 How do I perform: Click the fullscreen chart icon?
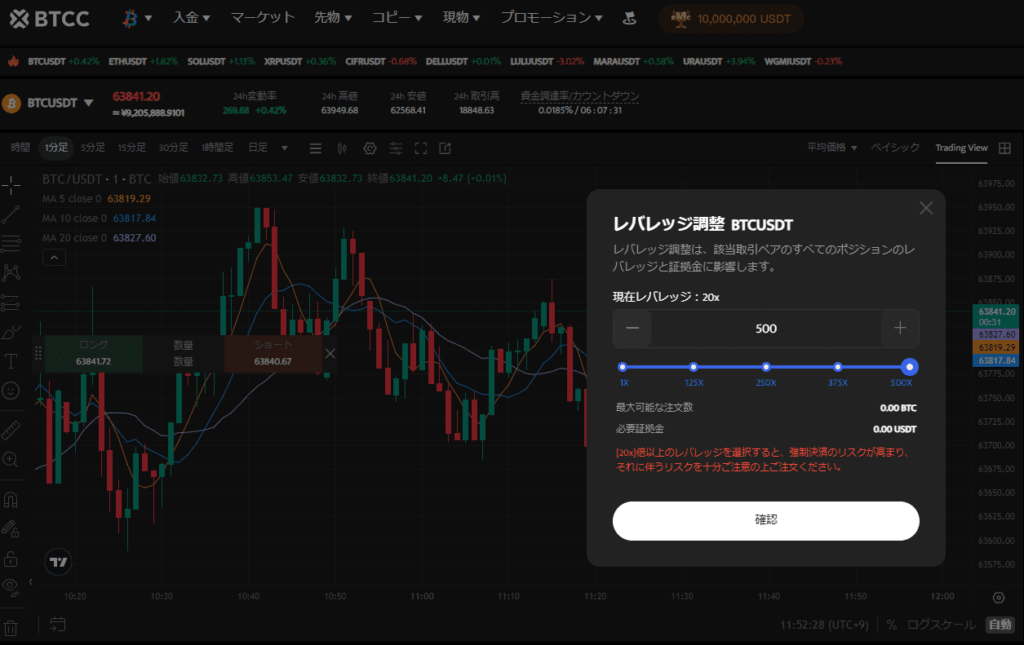pyautogui.click(x=421, y=148)
